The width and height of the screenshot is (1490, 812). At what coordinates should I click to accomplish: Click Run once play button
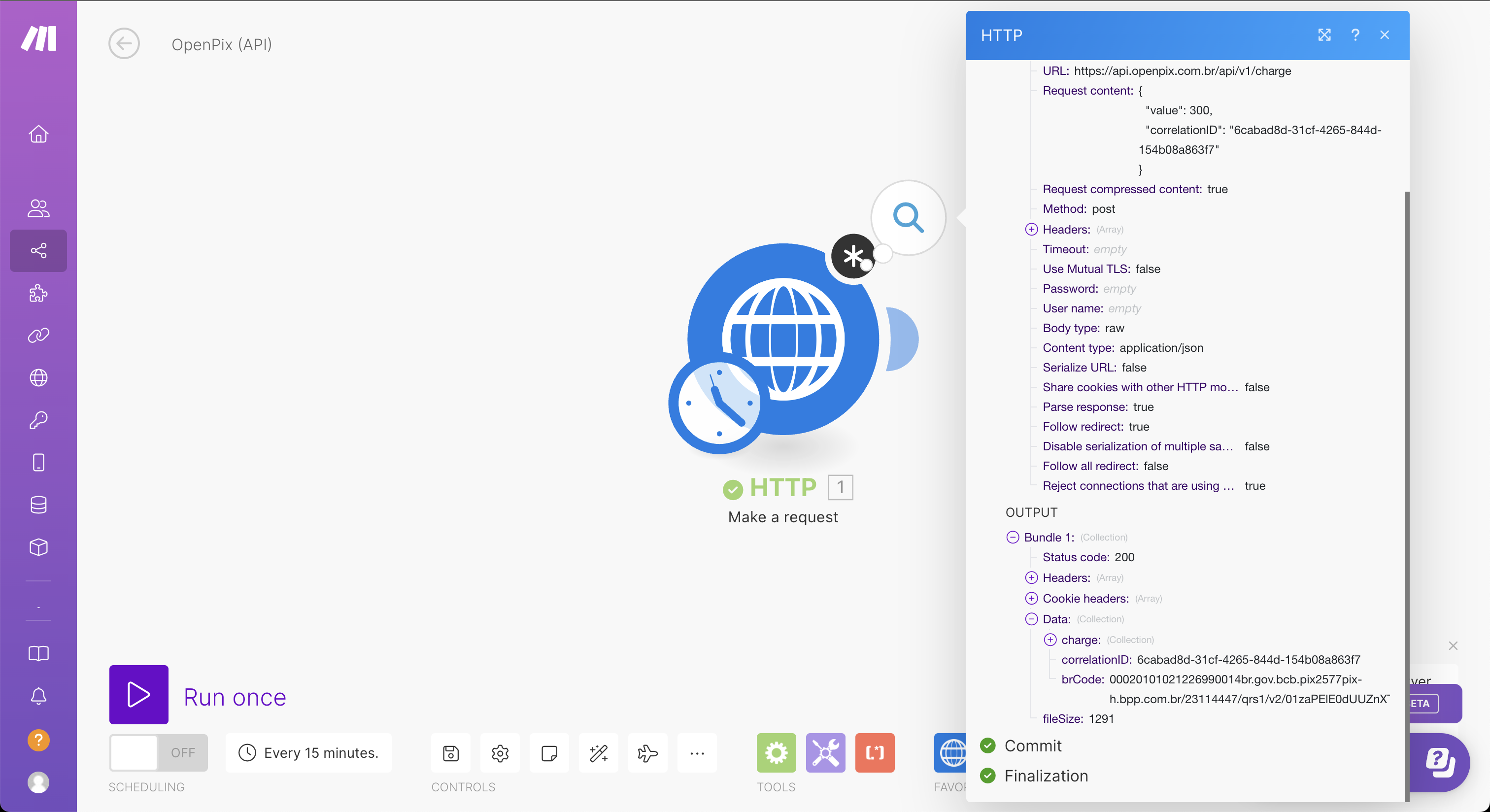click(139, 695)
